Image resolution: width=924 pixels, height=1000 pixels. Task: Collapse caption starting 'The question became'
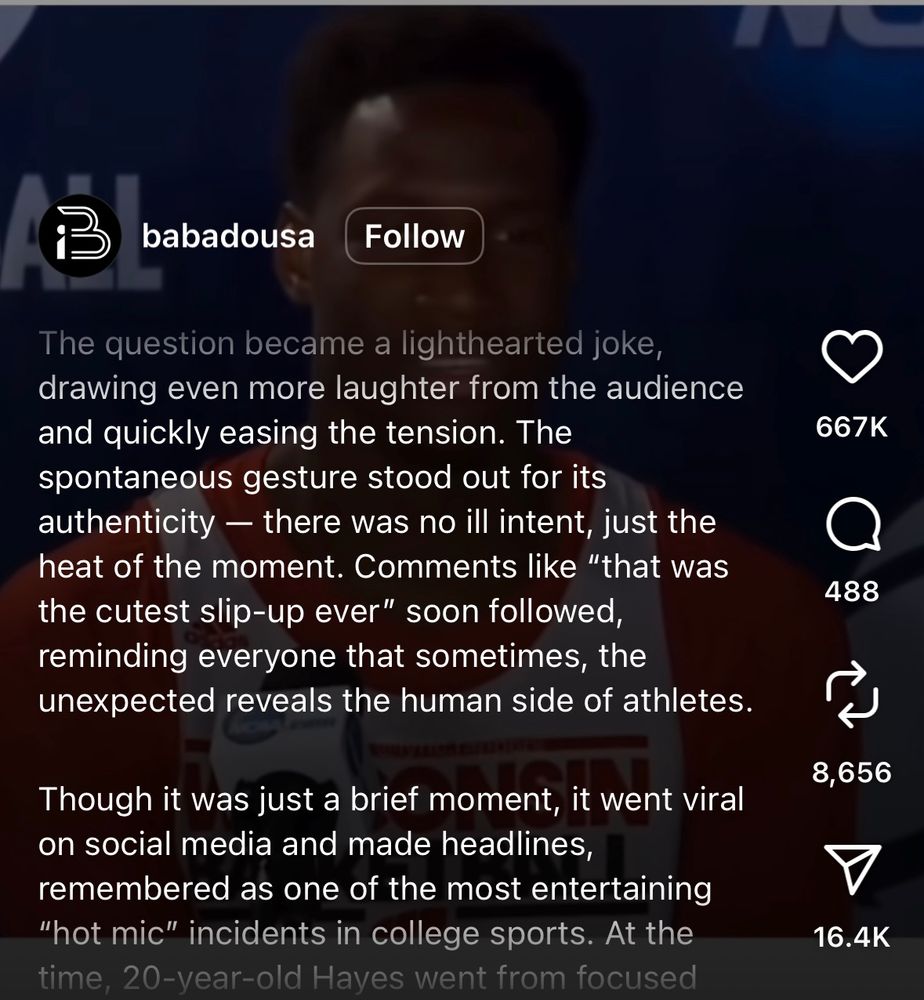(x=395, y=522)
